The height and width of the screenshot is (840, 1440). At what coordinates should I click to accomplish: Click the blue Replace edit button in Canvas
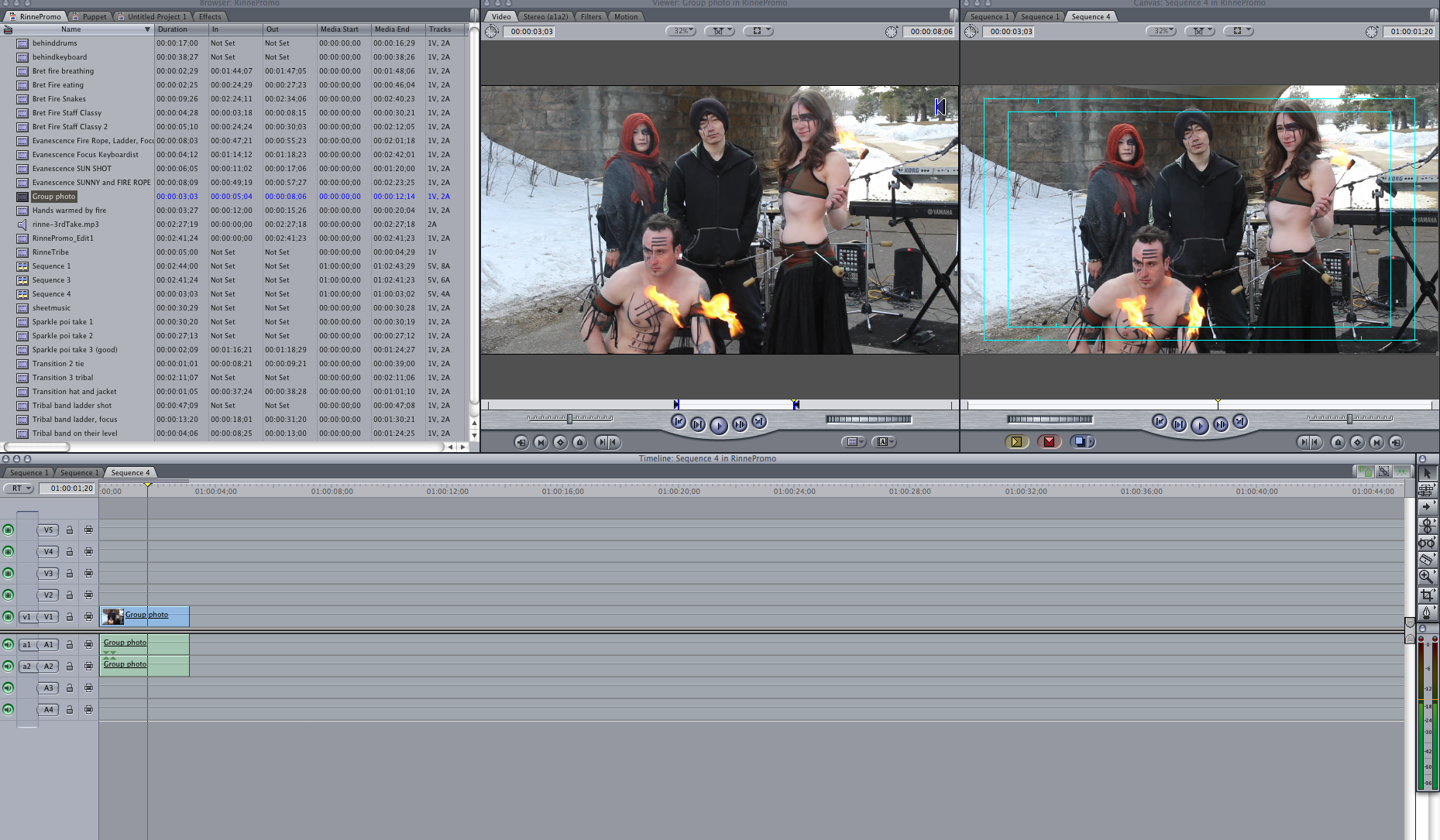[1082, 442]
